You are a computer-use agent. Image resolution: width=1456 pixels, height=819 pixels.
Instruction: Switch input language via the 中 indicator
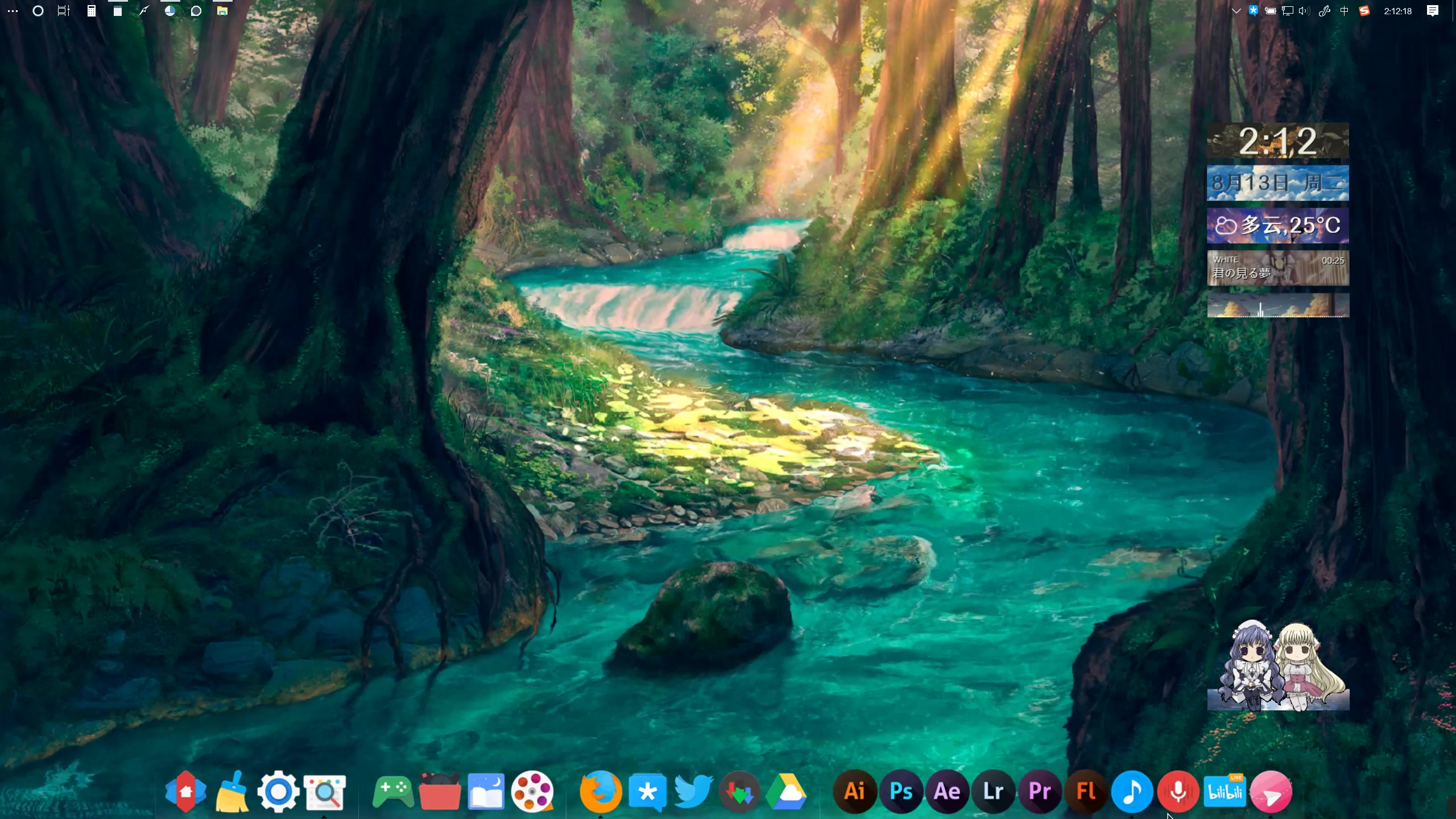(1346, 11)
